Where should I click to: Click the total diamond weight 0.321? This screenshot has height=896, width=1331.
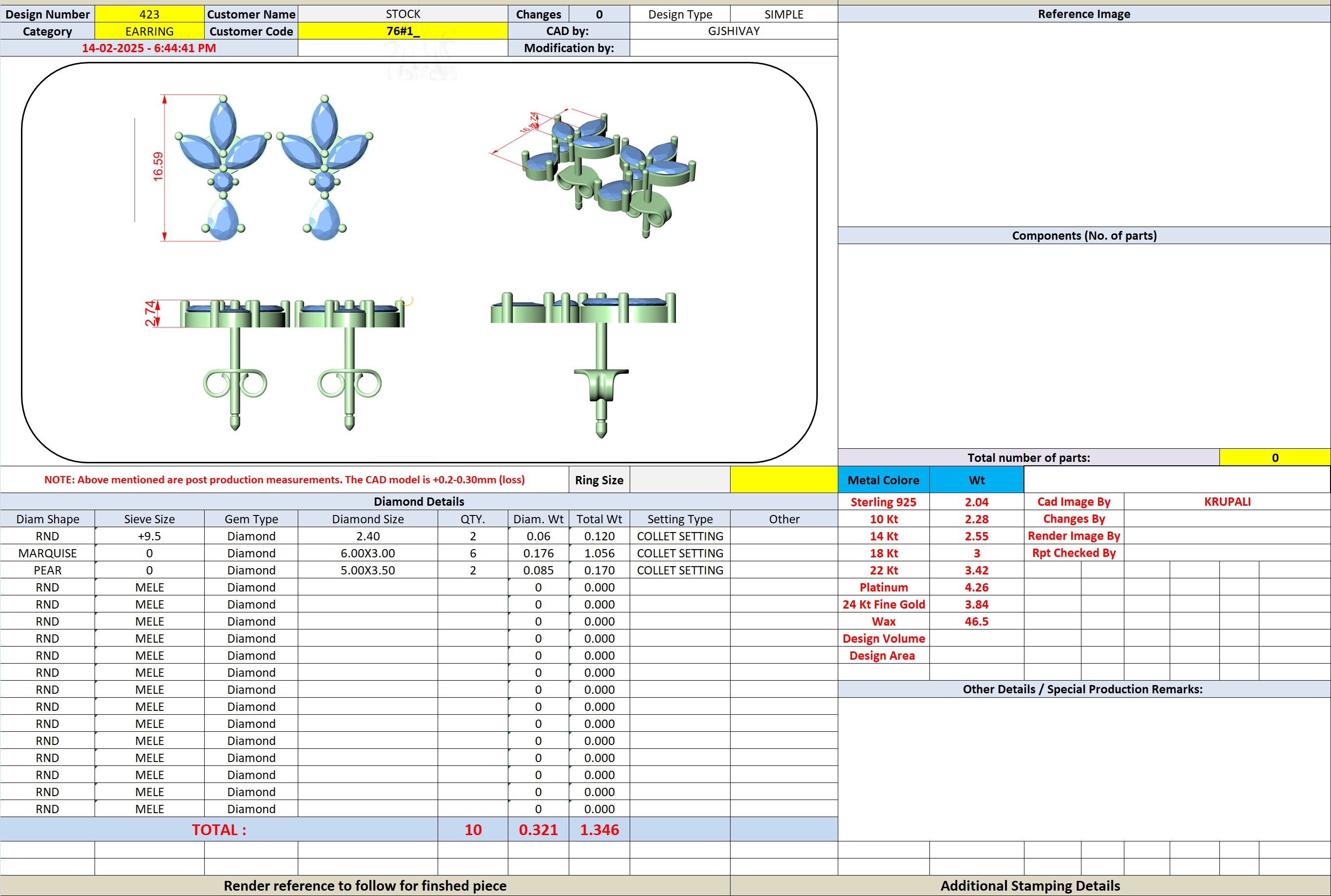(x=539, y=829)
